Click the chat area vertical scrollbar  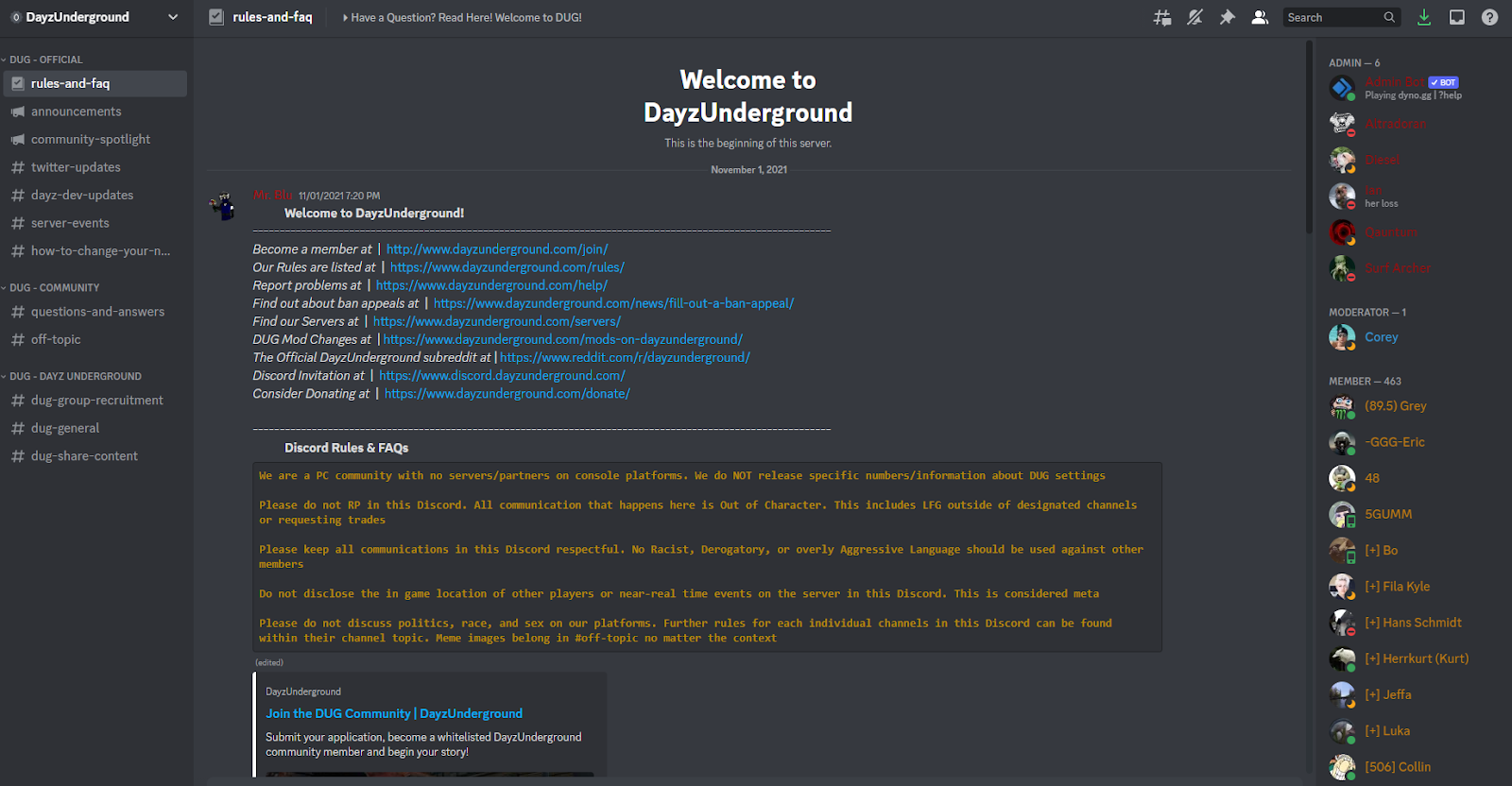(x=1309, y=137)
